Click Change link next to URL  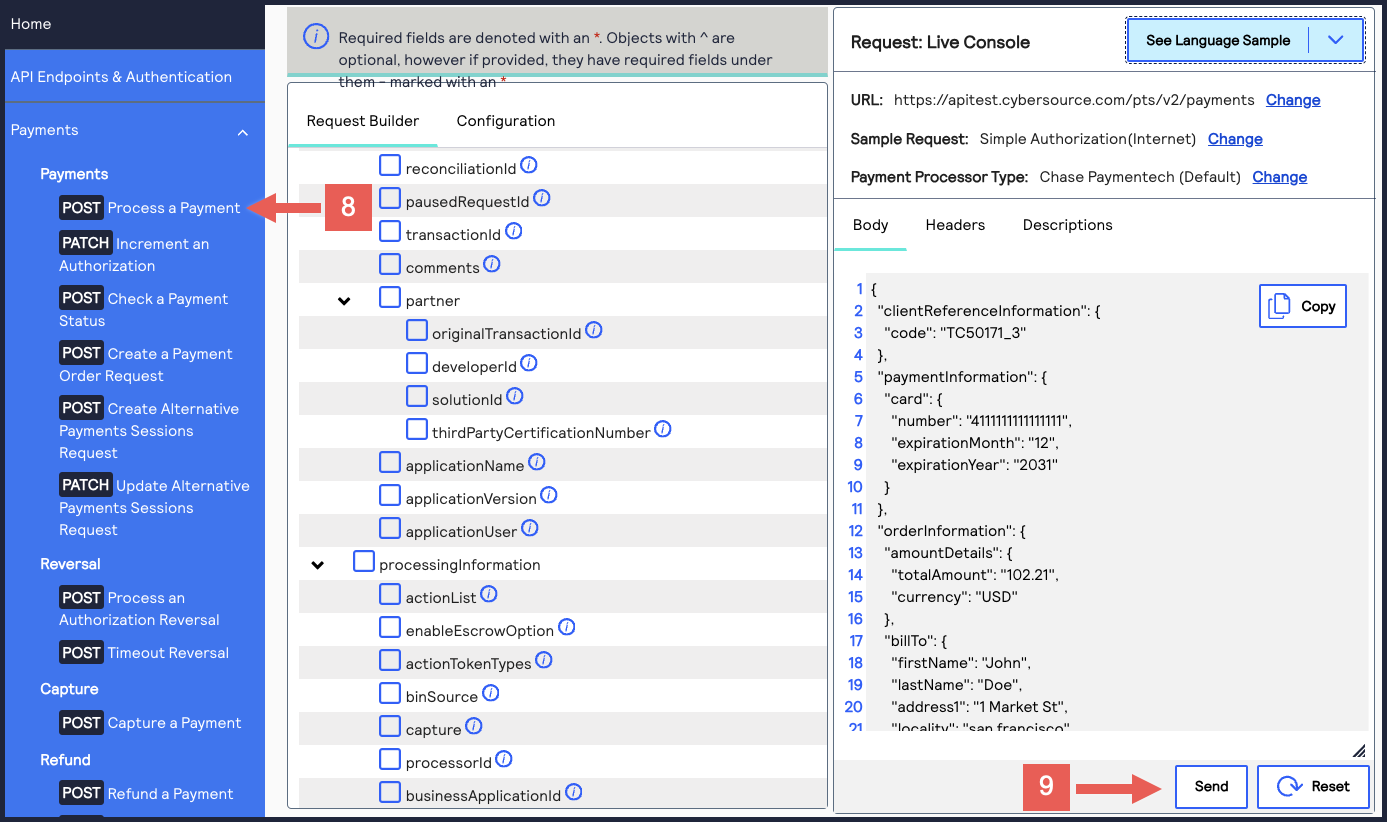coord(1293,100)
